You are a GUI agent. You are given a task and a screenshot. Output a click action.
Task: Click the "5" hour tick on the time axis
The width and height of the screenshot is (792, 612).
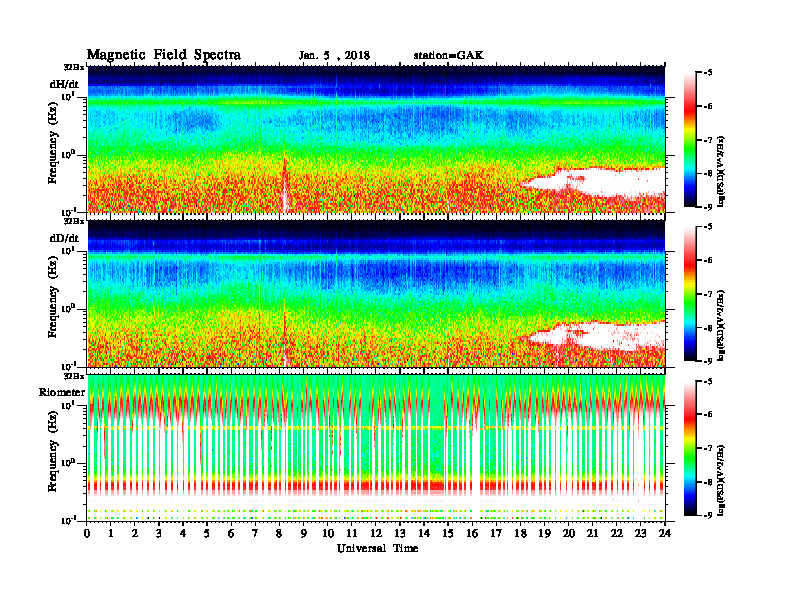point(207,533)
